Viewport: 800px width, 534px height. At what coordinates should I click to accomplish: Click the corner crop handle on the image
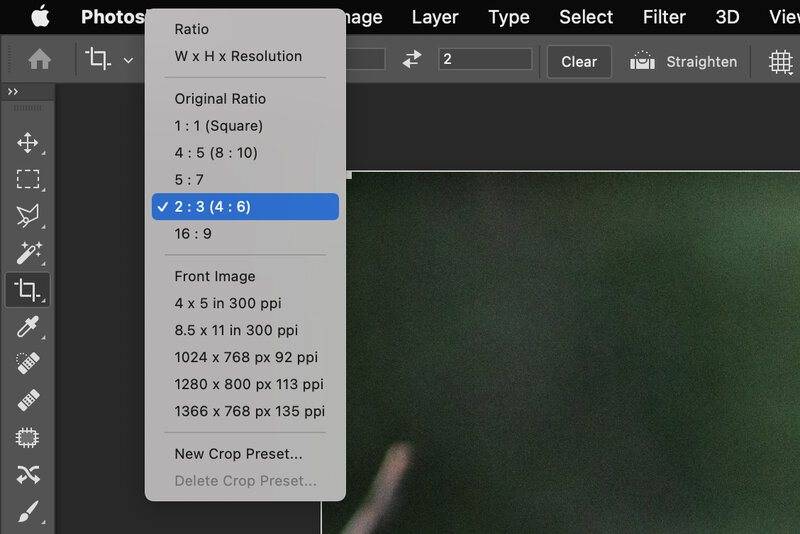349,175
